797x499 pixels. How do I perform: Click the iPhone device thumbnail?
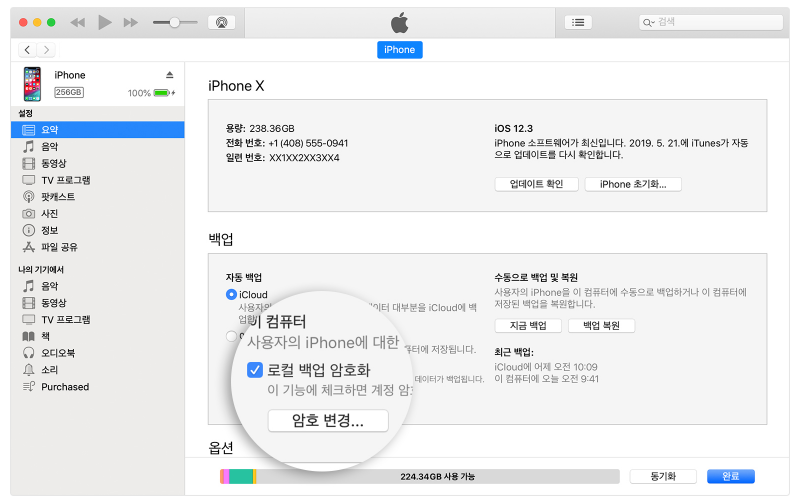click(33, 84)
